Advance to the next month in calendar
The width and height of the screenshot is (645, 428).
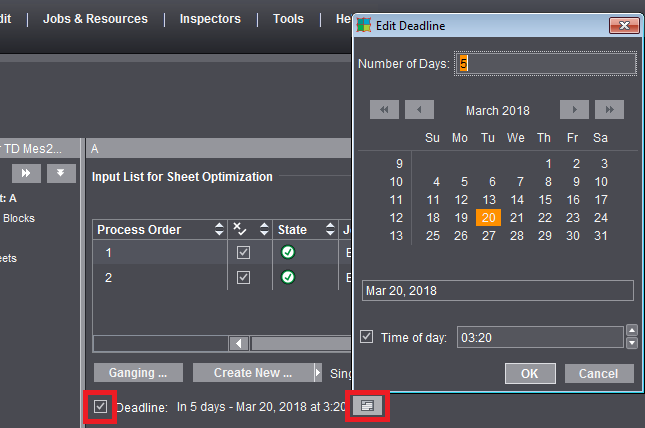574,110
